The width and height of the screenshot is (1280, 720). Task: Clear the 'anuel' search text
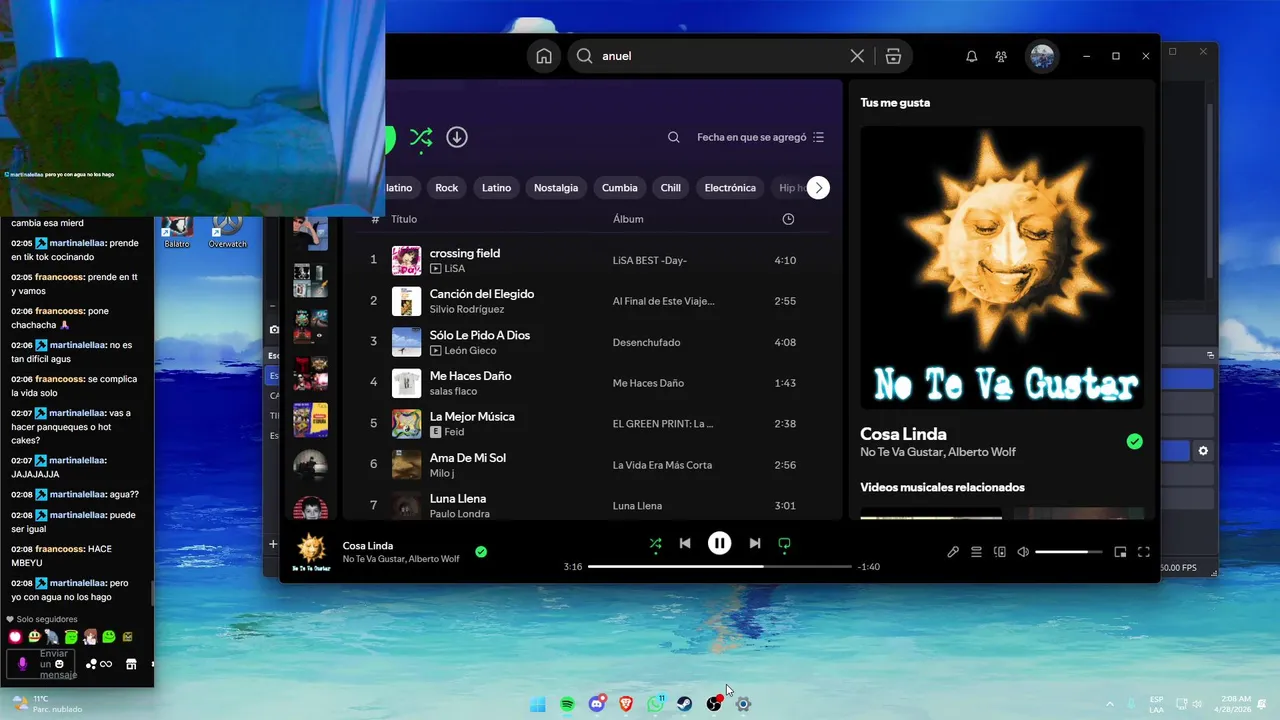click(857, 56)
